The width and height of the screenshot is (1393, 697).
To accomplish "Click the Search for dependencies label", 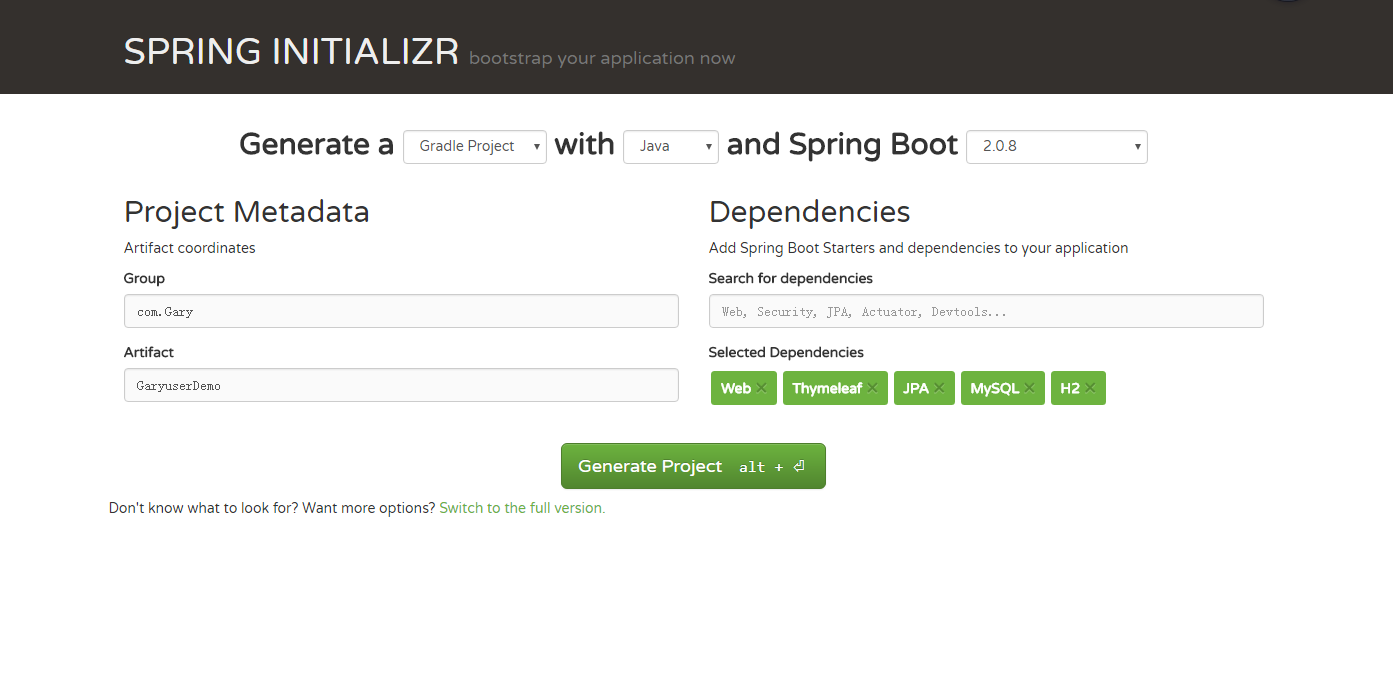I will (x=791, y=278).
